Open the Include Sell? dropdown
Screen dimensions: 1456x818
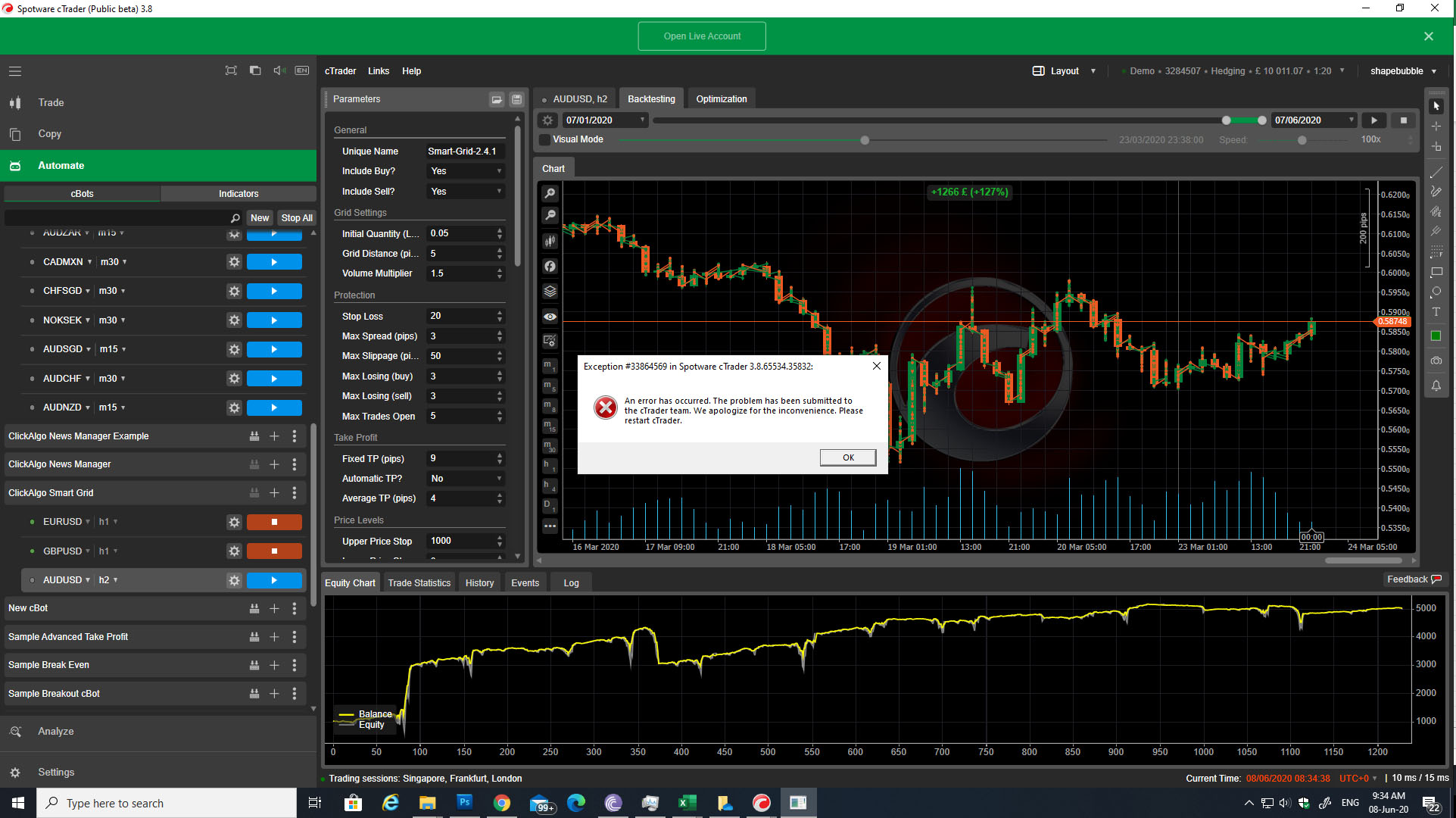(466, 192)
